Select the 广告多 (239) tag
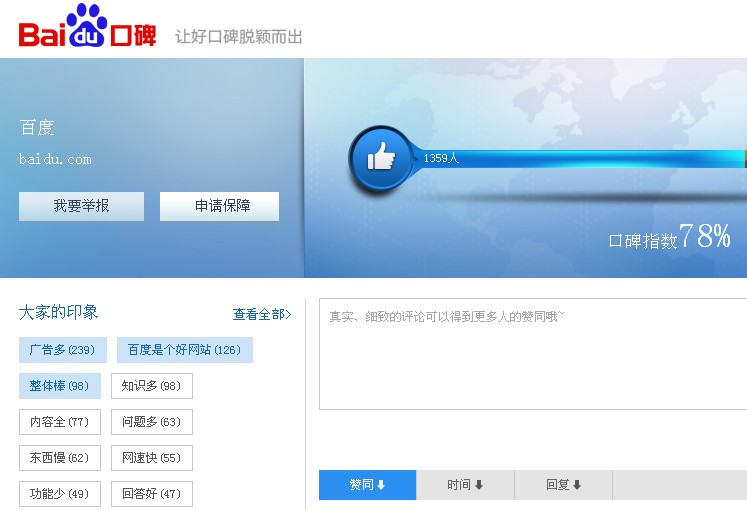Image resolution: width=747 pixels, height=510 pixels. pos(63,350)
